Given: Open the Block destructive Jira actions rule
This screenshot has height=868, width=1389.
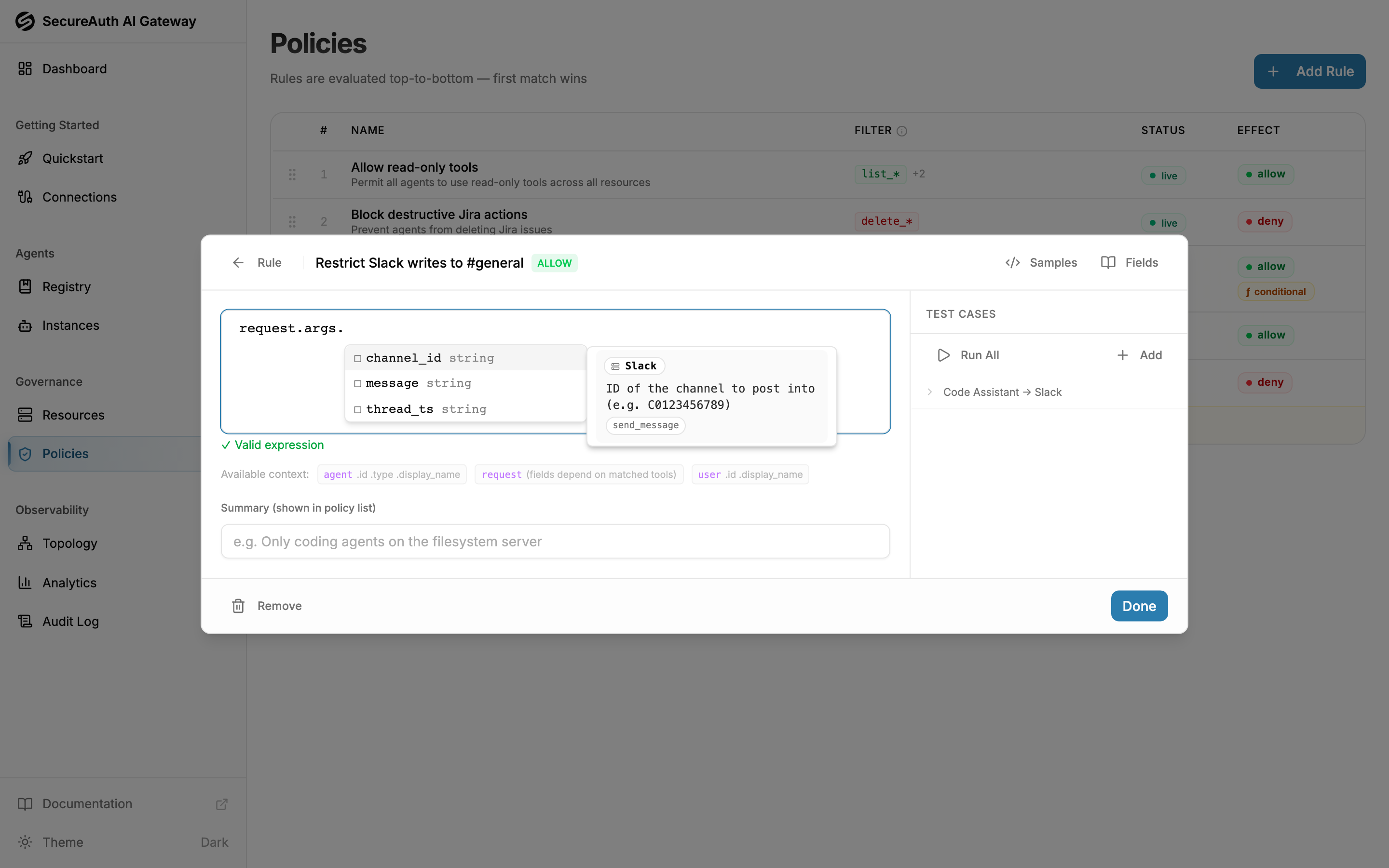Looking at the screenshot, I should [439, 214].
